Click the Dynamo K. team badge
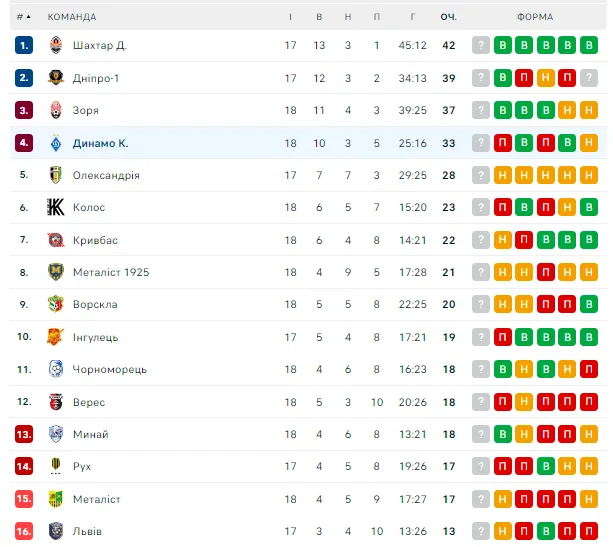613x547 pixels. click(x=56, y=143)
